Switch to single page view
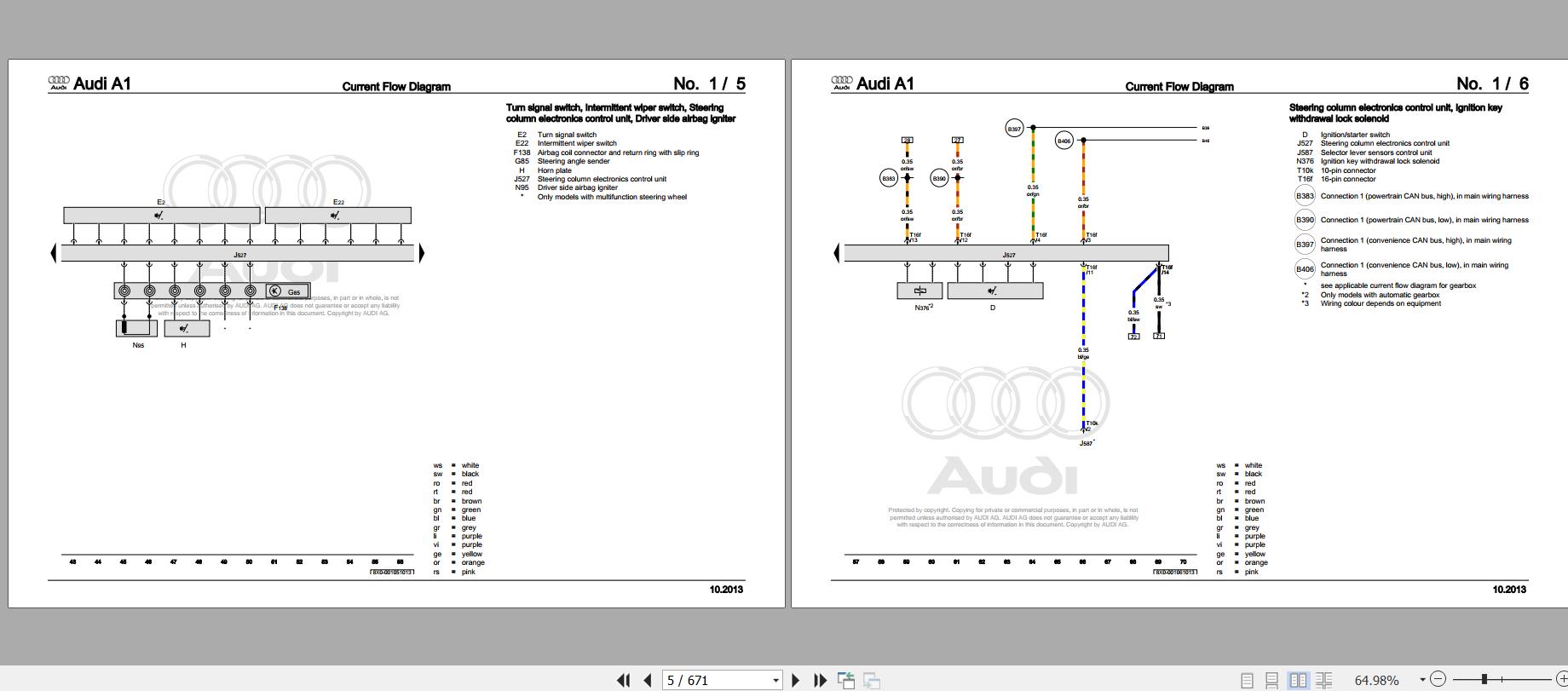This screenshot has height=691, width=1568. pos(1247,680)
